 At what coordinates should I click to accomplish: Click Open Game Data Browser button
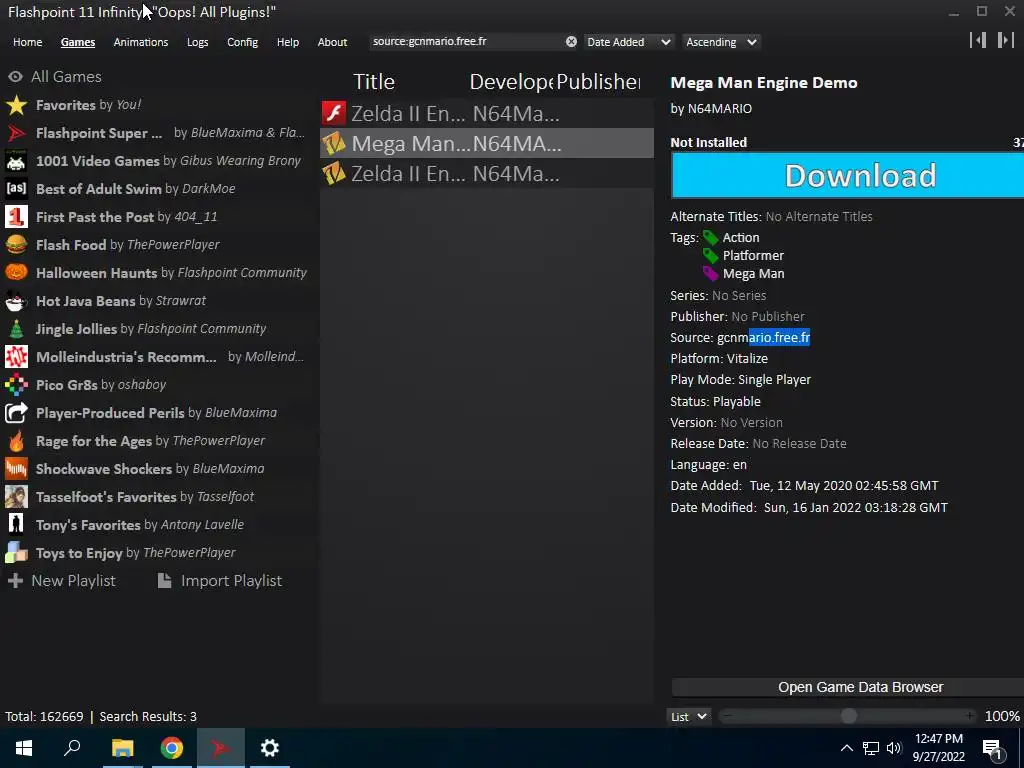pos(848,687)
